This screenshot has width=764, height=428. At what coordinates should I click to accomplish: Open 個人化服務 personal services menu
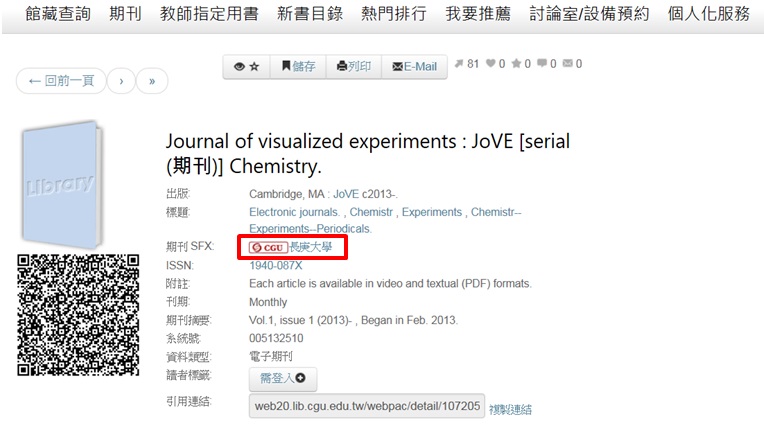point(708,14)
